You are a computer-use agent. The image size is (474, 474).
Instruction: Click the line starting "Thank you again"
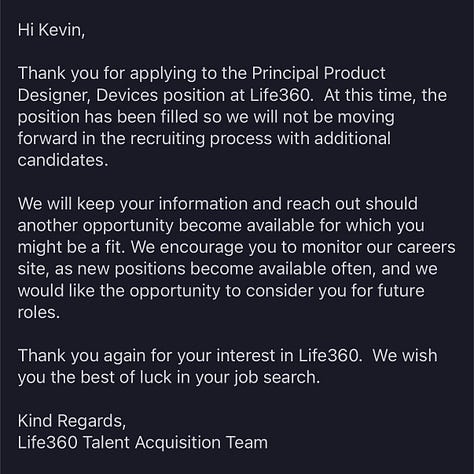pyautogui.click(x=227, y=356)
